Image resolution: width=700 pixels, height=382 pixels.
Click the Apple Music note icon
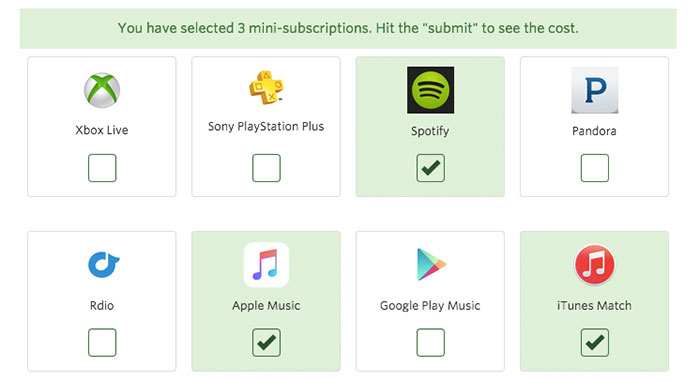tap(266, 265)
